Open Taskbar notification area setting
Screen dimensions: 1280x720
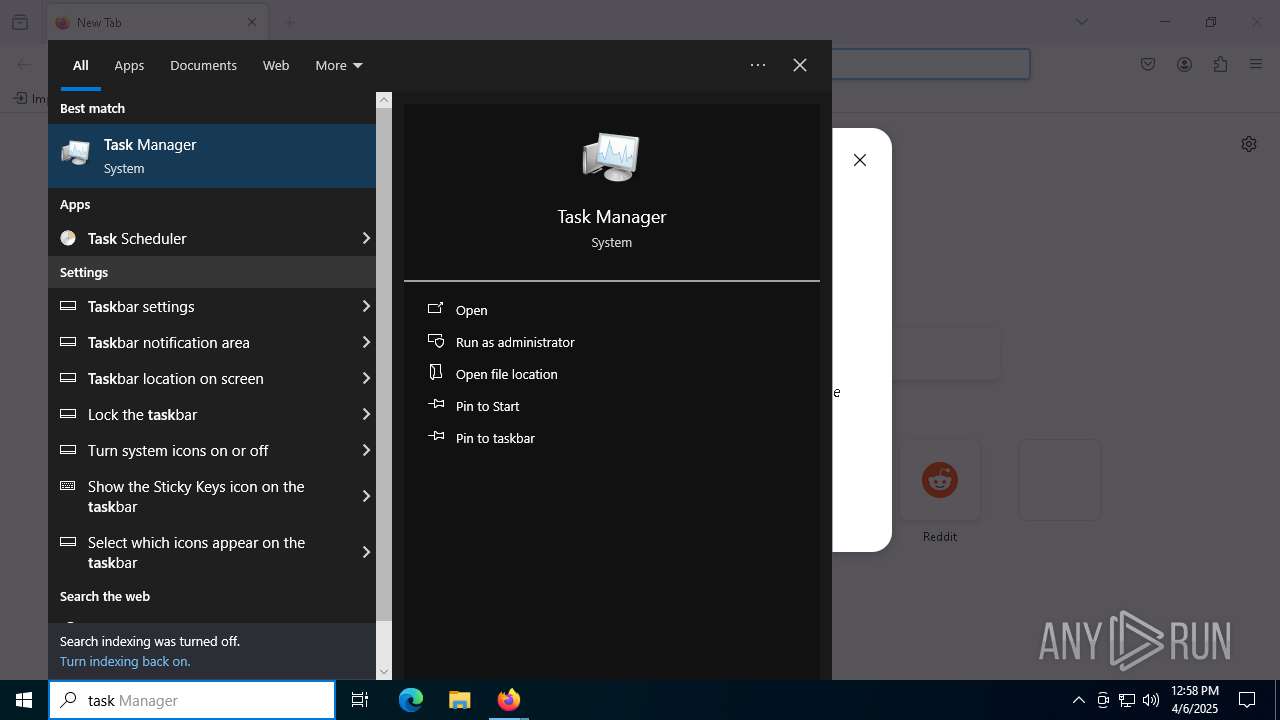point(200,342)
